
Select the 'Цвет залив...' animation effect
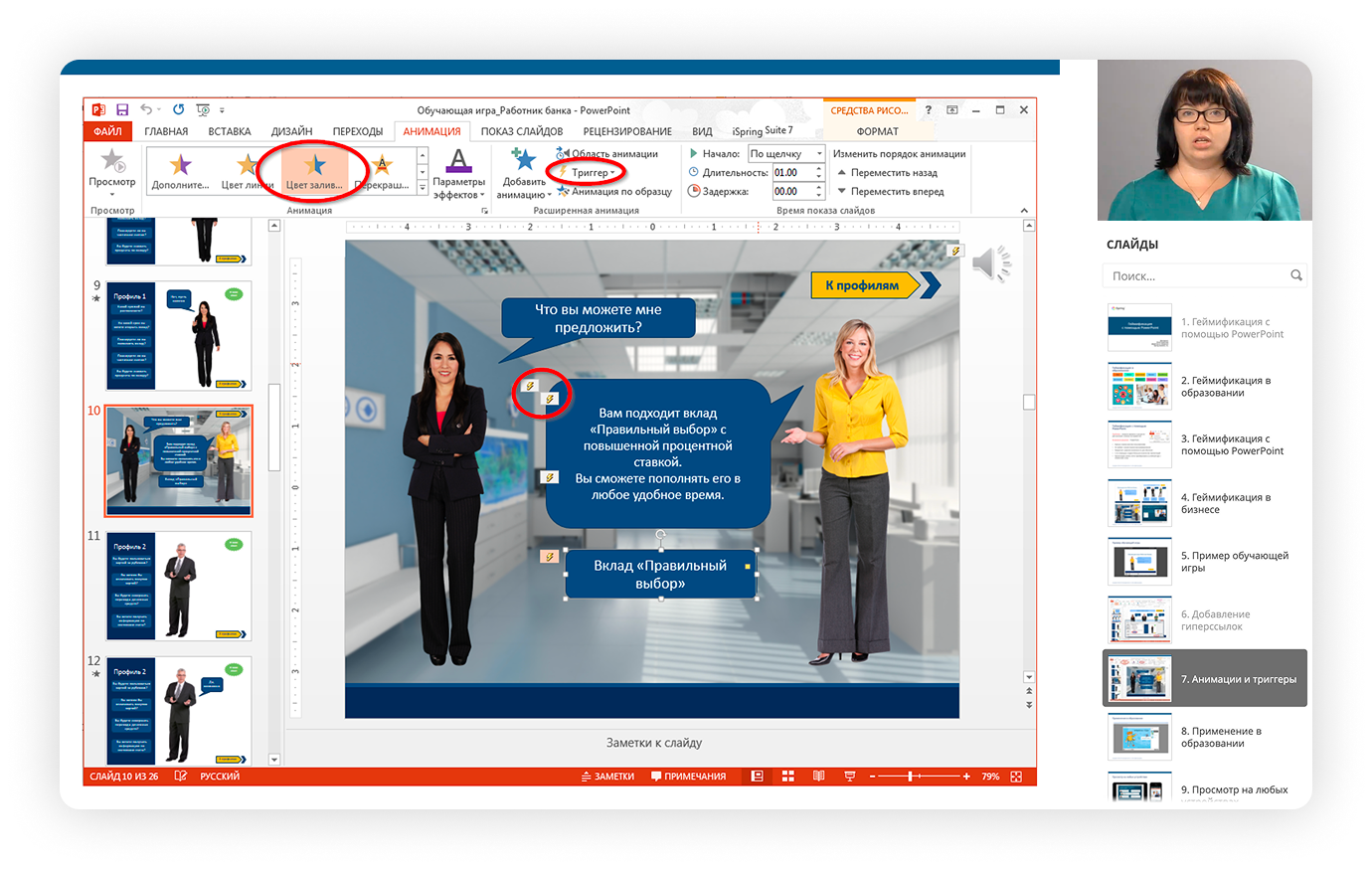(x=314, y=171)
